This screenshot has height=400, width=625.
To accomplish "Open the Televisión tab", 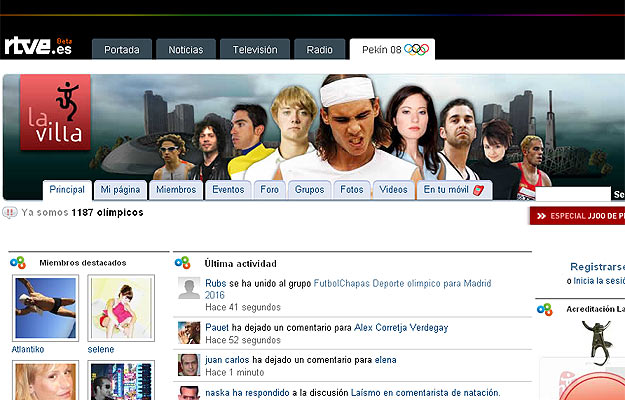I will pos(255,50).
